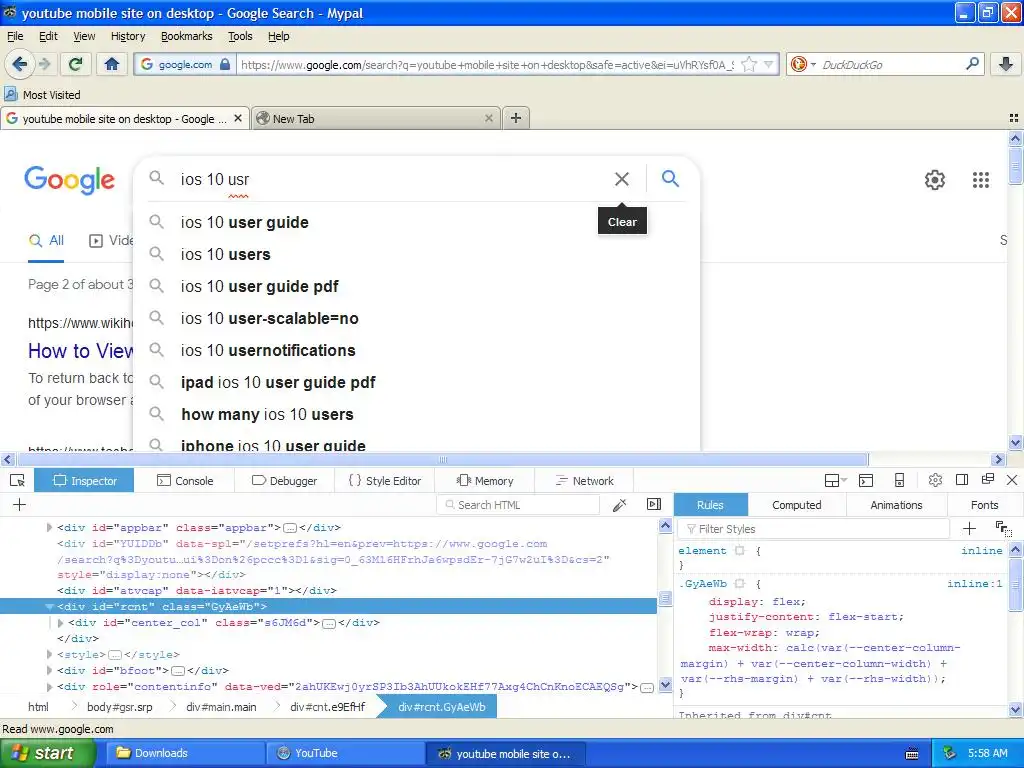Viewport: 1024px width, 768px height.
Task: Add a new CSS rule with plus
Action: tap(969, 528)
